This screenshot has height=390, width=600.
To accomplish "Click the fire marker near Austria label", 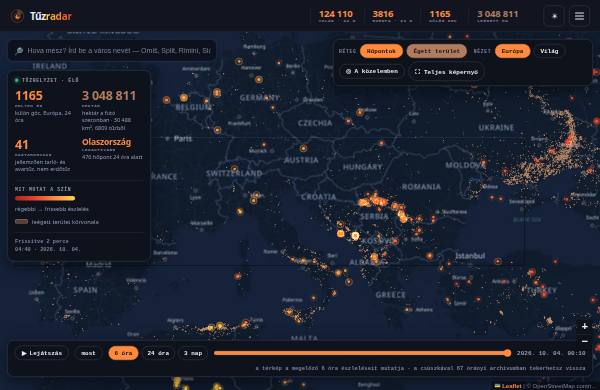I will click(x=303, y=148).
